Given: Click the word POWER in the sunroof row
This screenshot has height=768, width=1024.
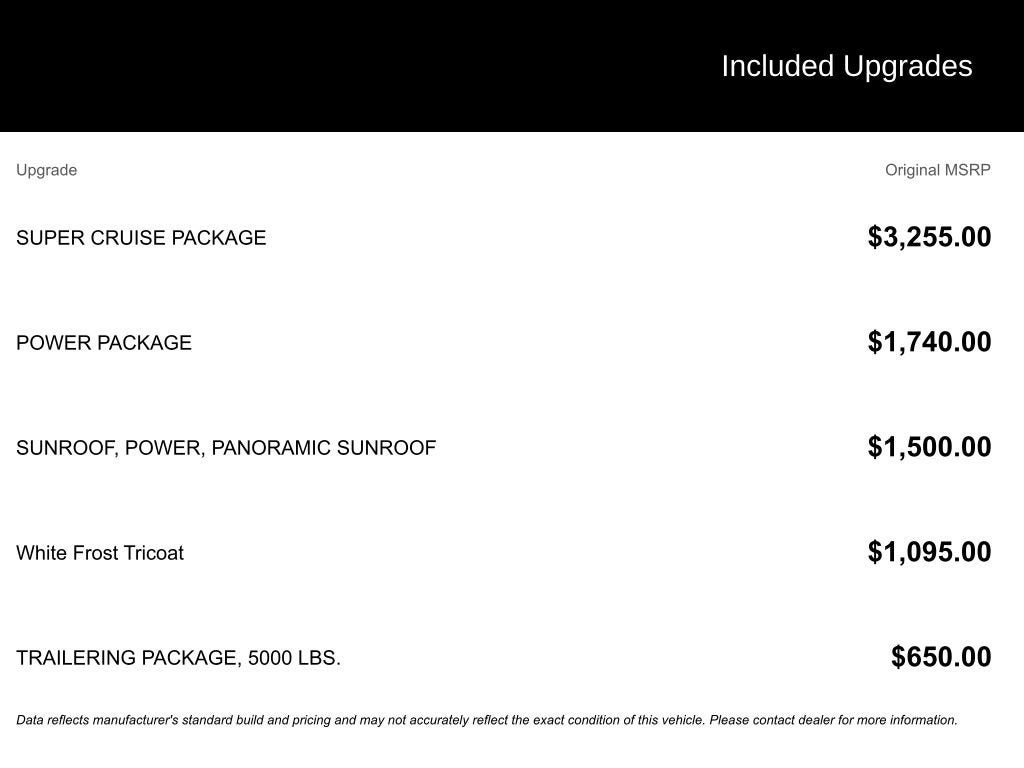Looking at the screenshot, I should point(162,448).
